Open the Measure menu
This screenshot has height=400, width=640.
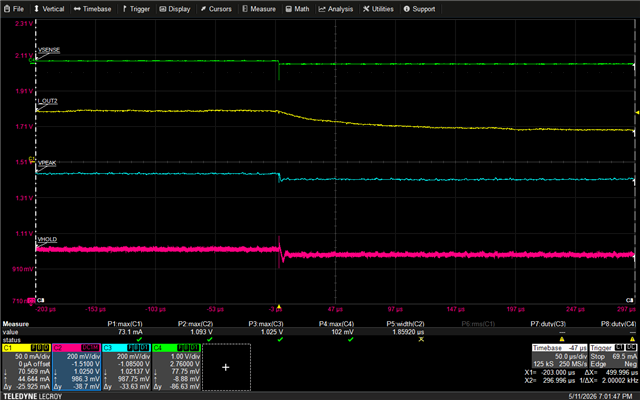tap(259, 9)
